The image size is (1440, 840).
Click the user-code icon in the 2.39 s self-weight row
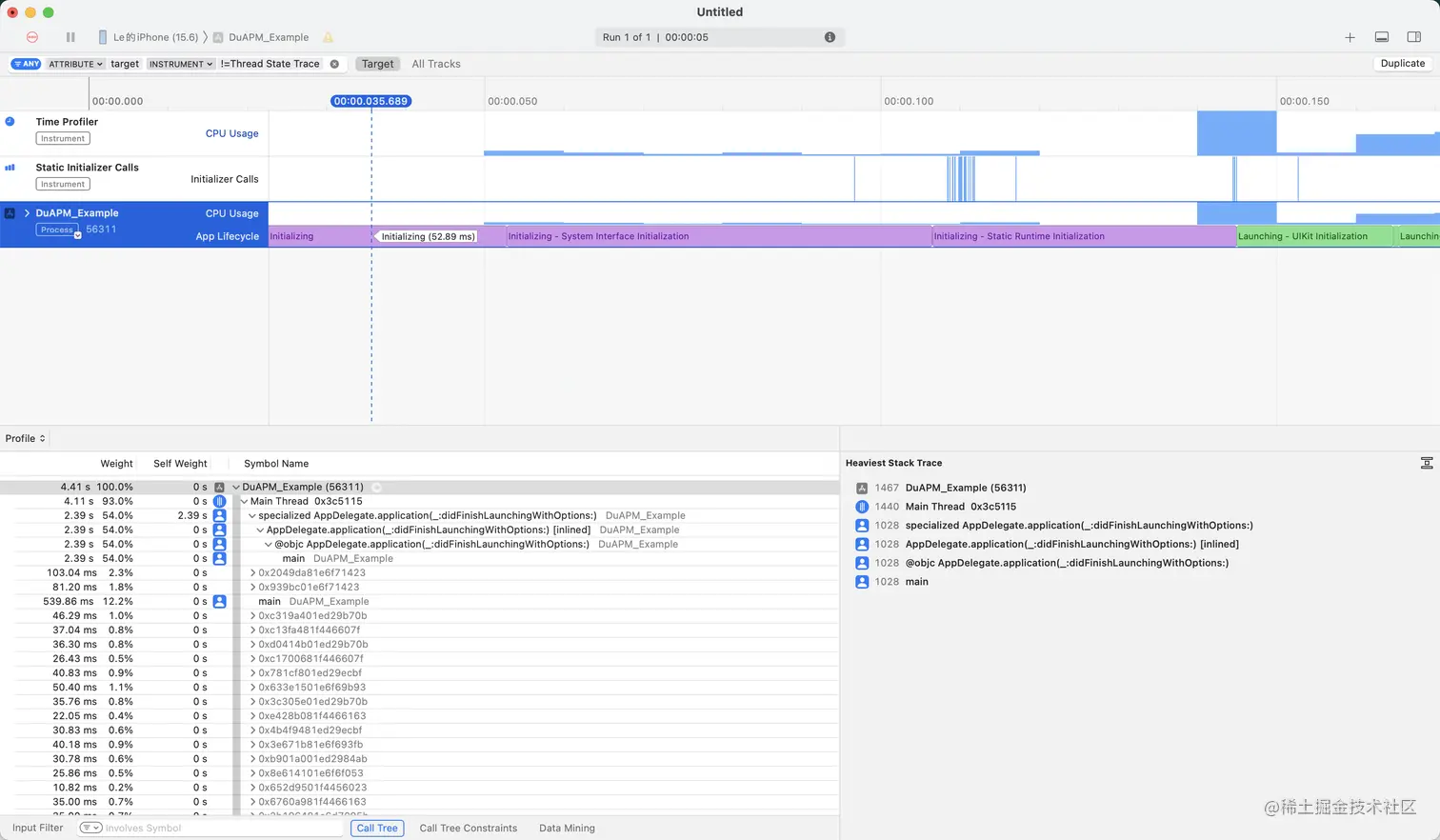[x=220, y=515]
